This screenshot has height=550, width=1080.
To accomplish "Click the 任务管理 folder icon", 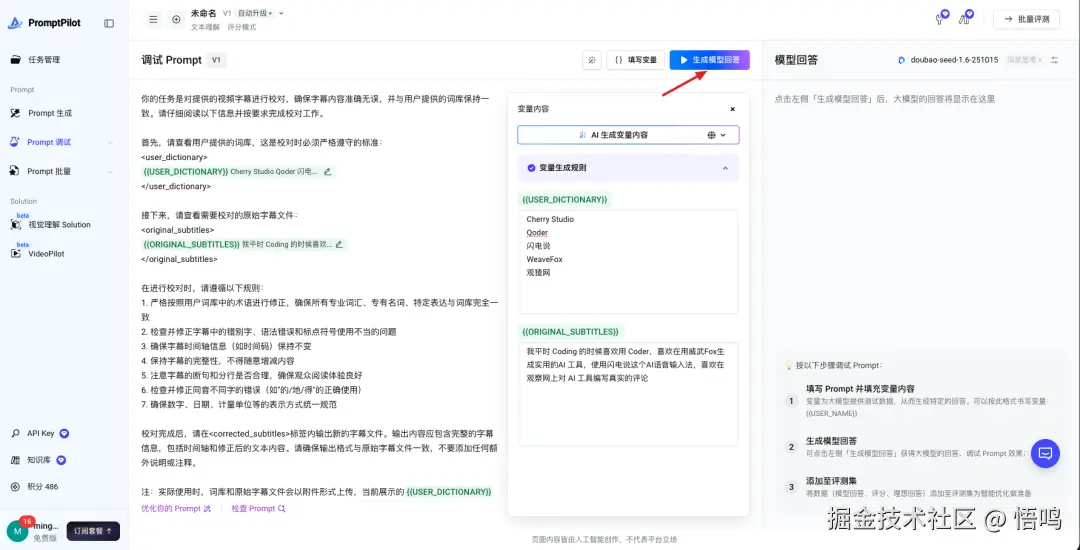I will point(15,59).
